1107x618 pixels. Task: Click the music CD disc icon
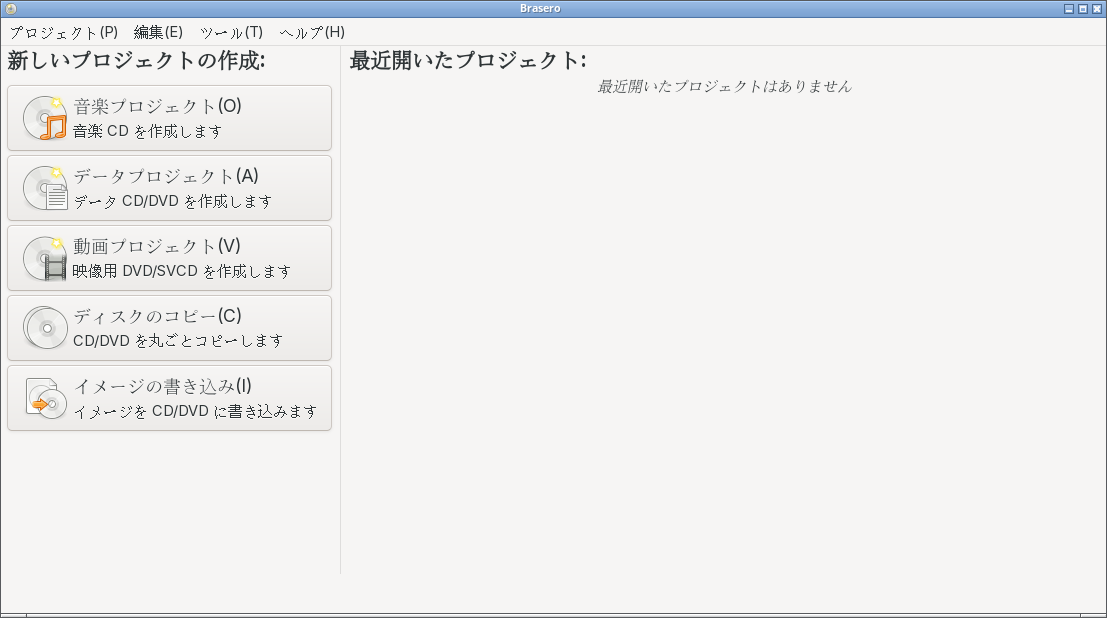click(45, 118)
